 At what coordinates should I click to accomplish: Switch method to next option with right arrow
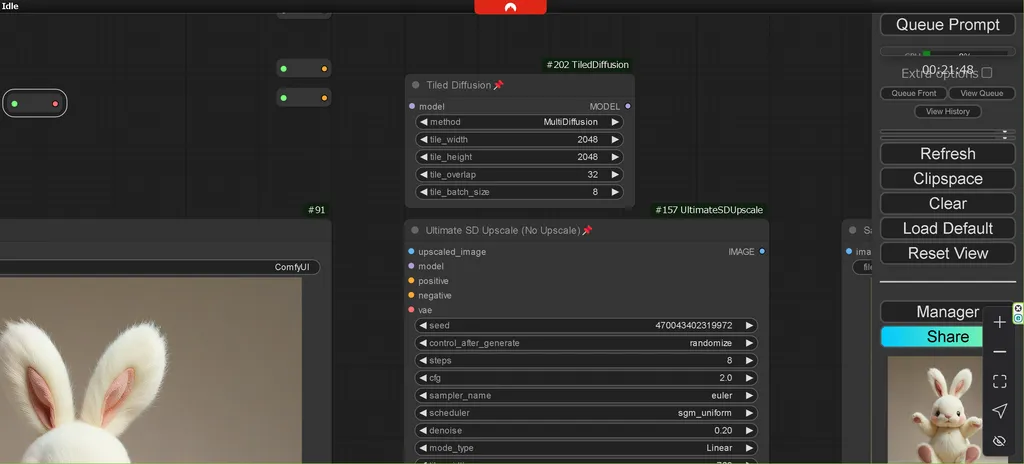point(615,122)
